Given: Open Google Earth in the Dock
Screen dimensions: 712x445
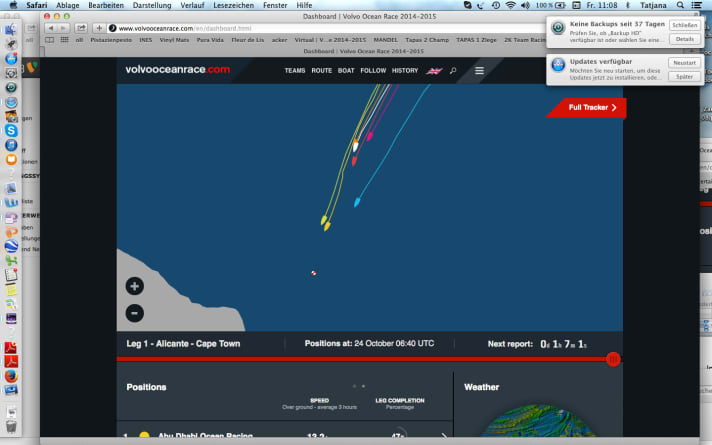Looking at the screenshot, I should (x=11, y=246).
